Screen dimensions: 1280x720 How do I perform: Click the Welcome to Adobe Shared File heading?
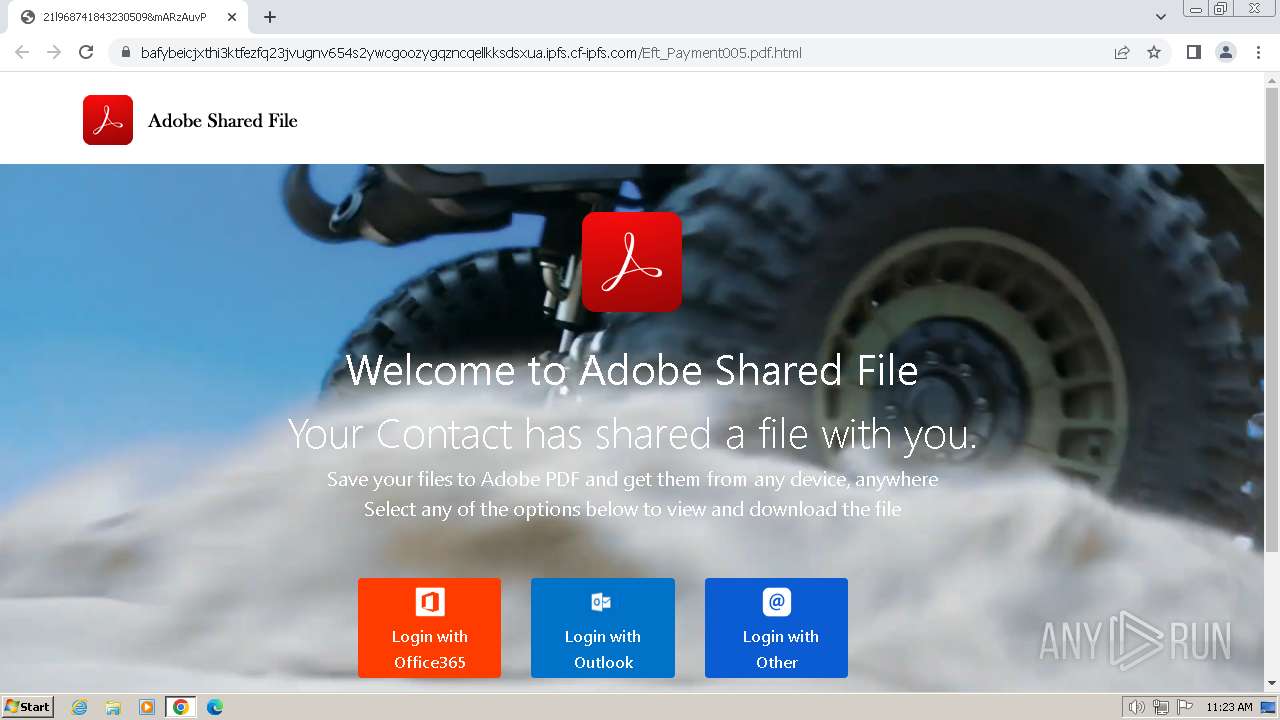[x=632, y=370]
